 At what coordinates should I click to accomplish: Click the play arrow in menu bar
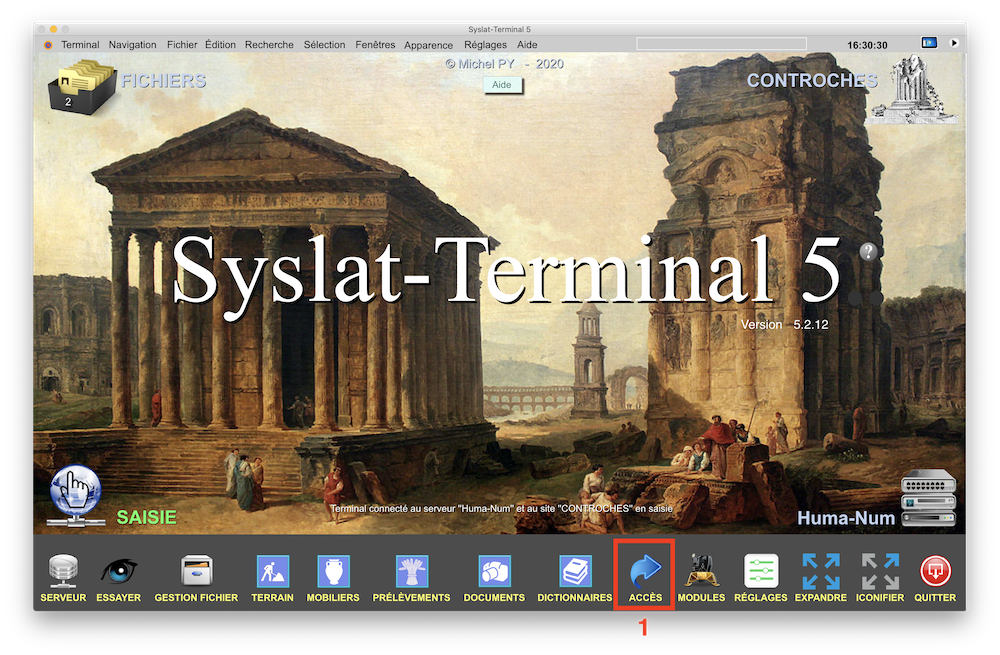pyautogui.click(x=954, y=43)
